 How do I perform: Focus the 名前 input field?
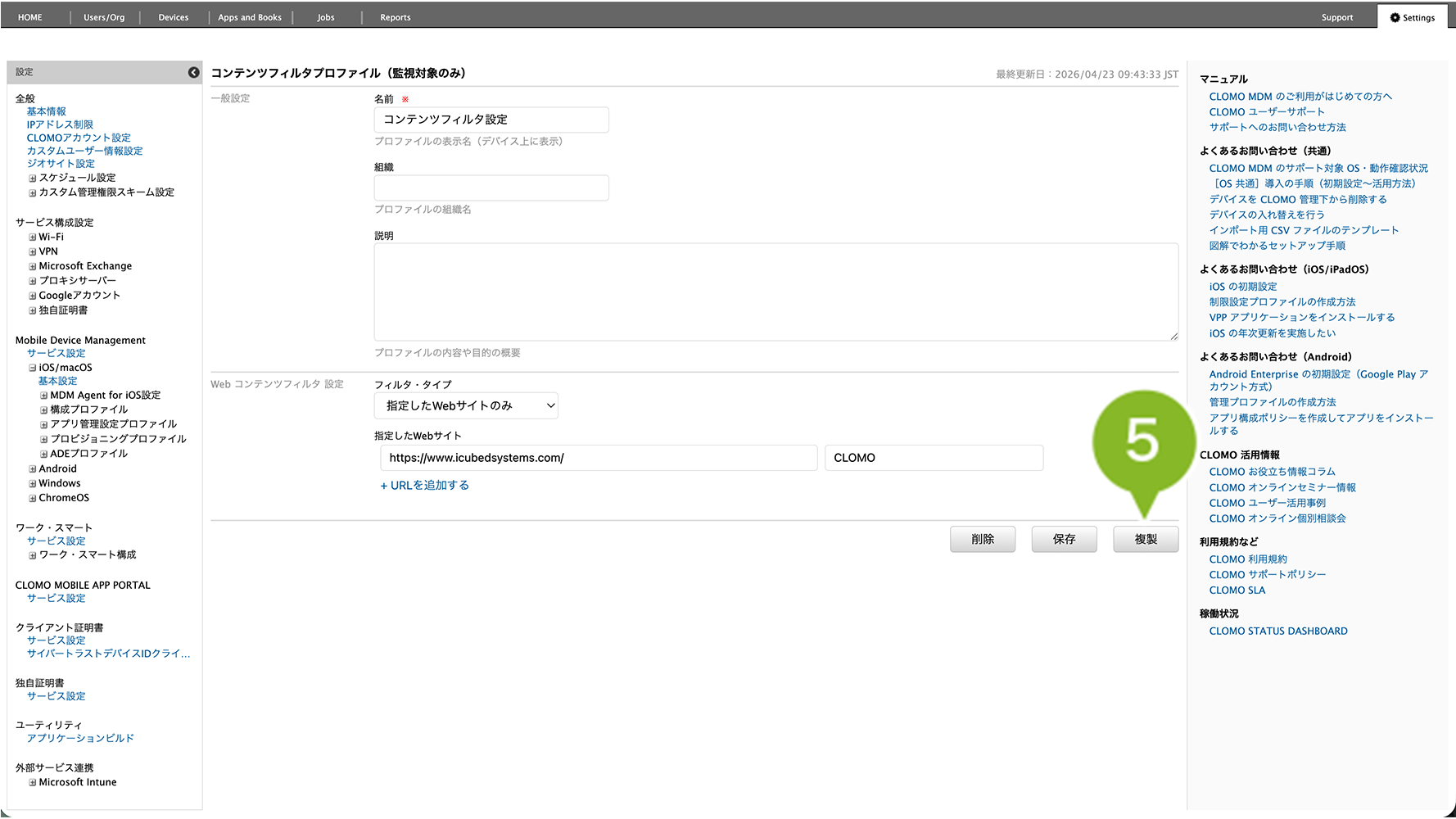click(491, 120)
